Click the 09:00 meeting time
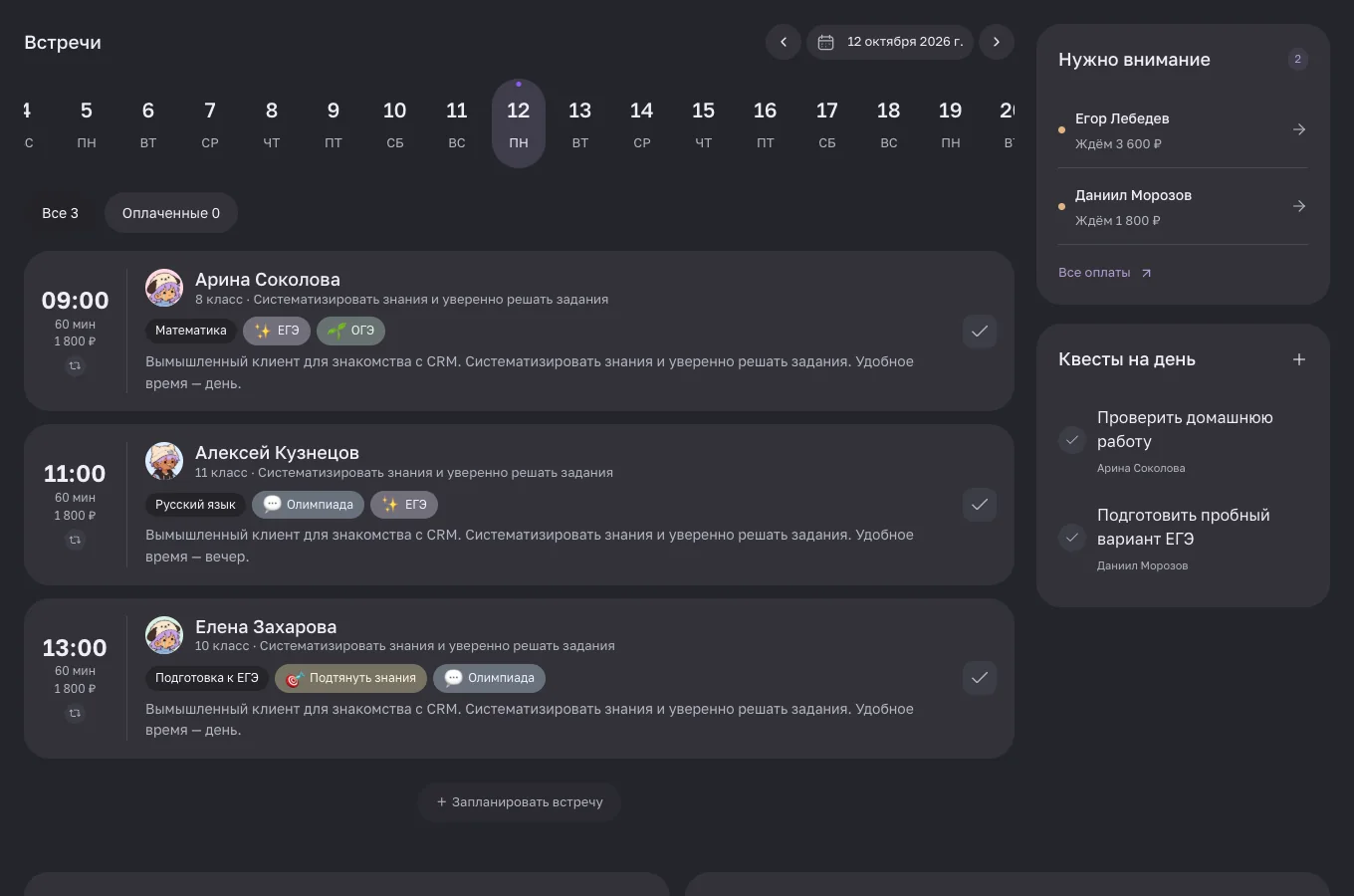 pos(76,301)
